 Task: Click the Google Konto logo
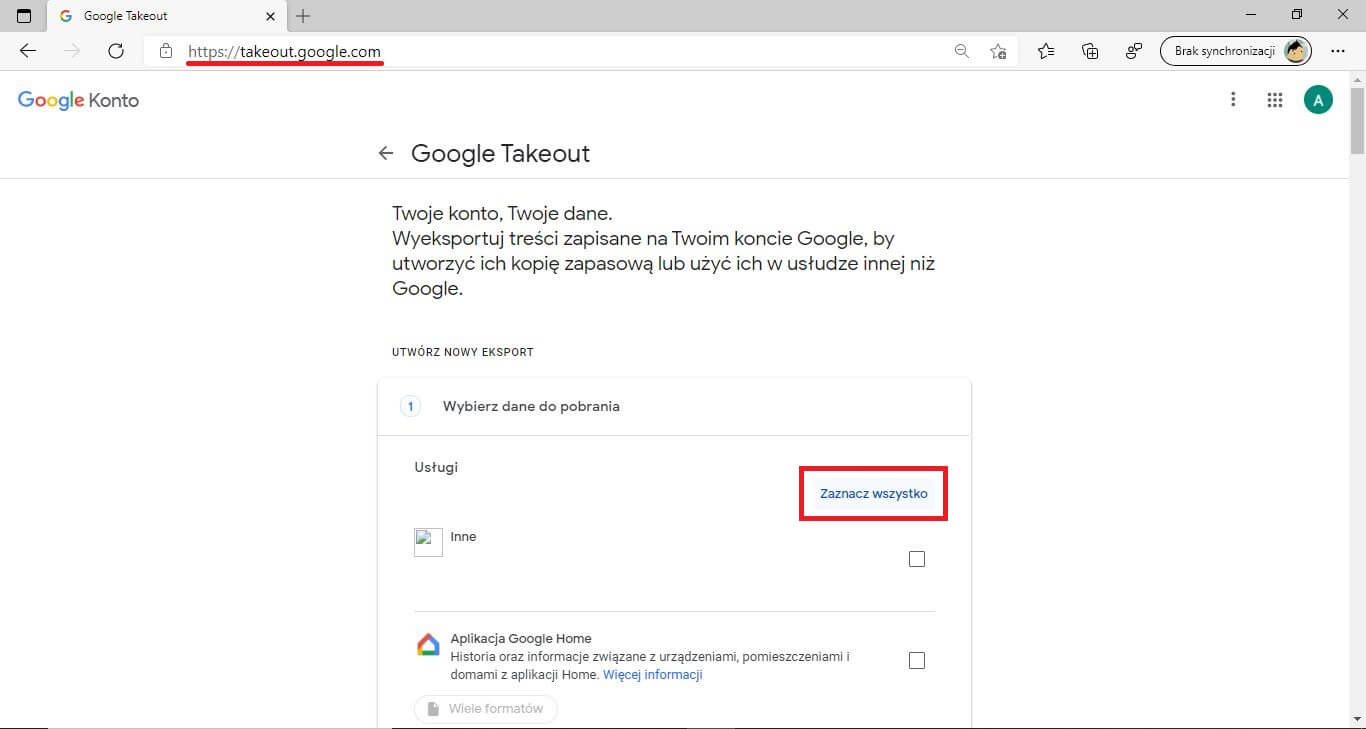coord(78,100)
